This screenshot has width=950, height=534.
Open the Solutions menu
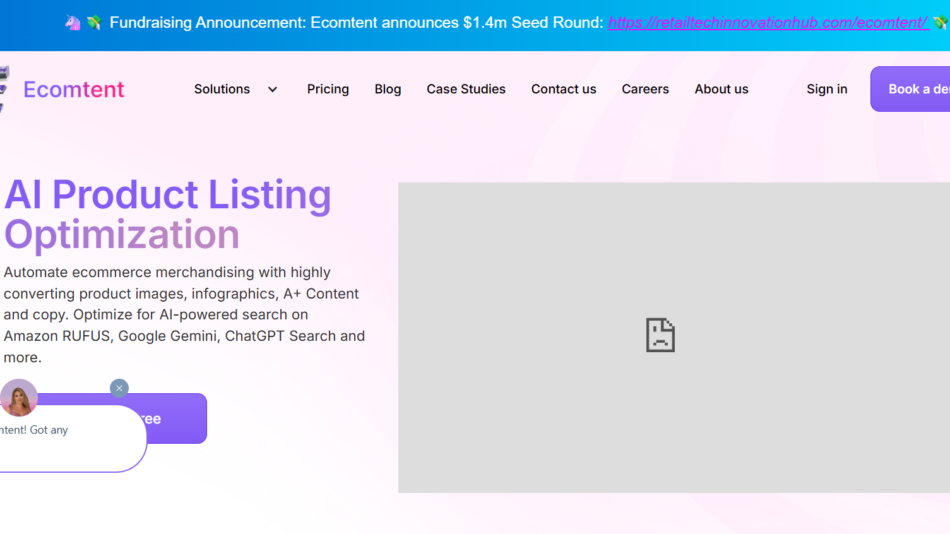pyautogui.click(x=222, y=89)
